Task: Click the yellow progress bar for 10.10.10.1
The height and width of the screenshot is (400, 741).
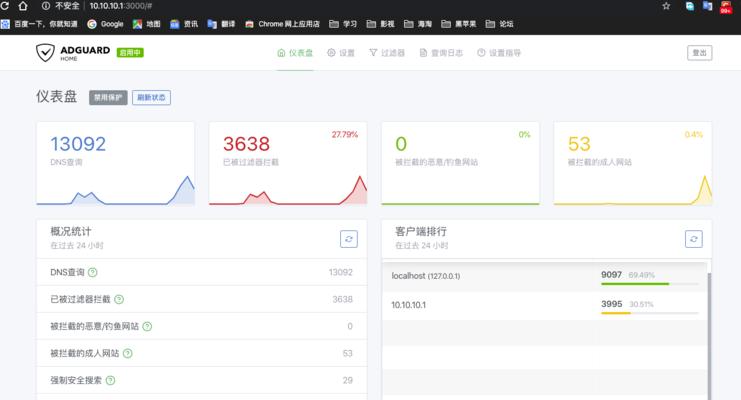Action: [616, 313]
